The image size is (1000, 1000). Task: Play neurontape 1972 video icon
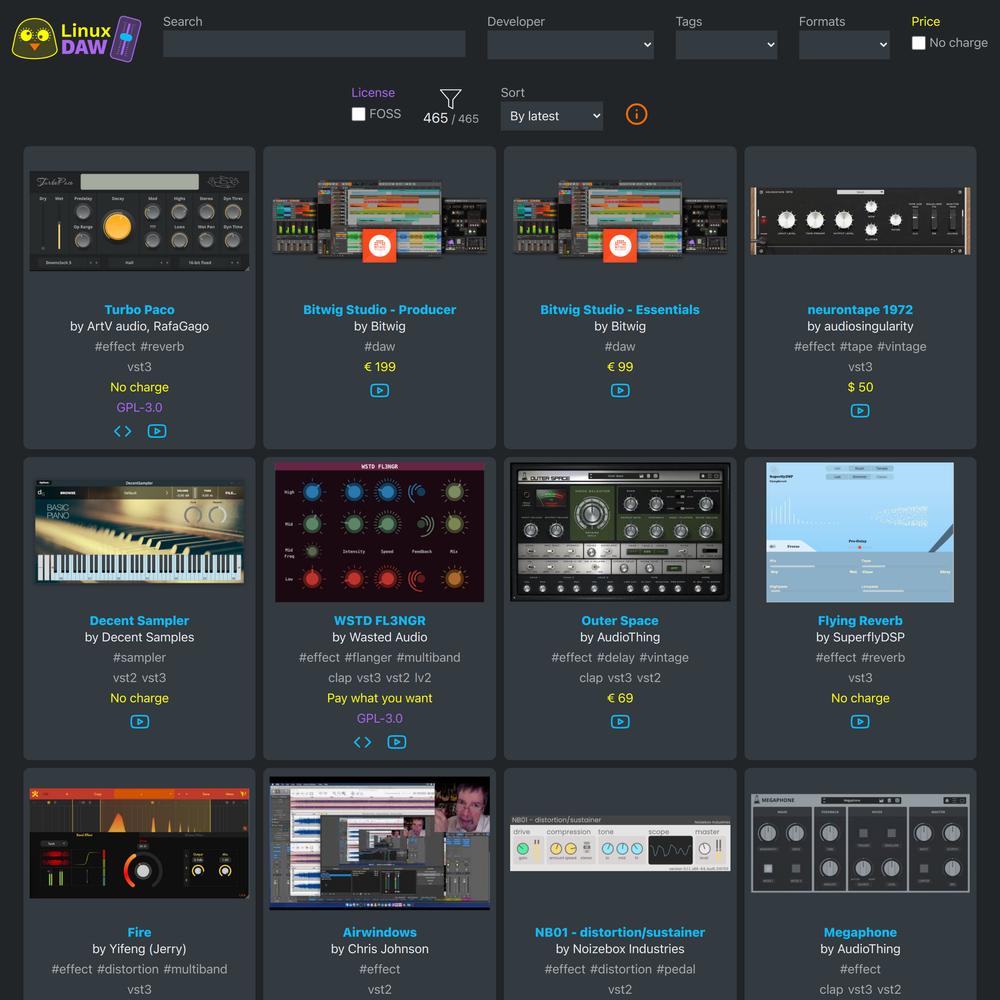[860, 411]
